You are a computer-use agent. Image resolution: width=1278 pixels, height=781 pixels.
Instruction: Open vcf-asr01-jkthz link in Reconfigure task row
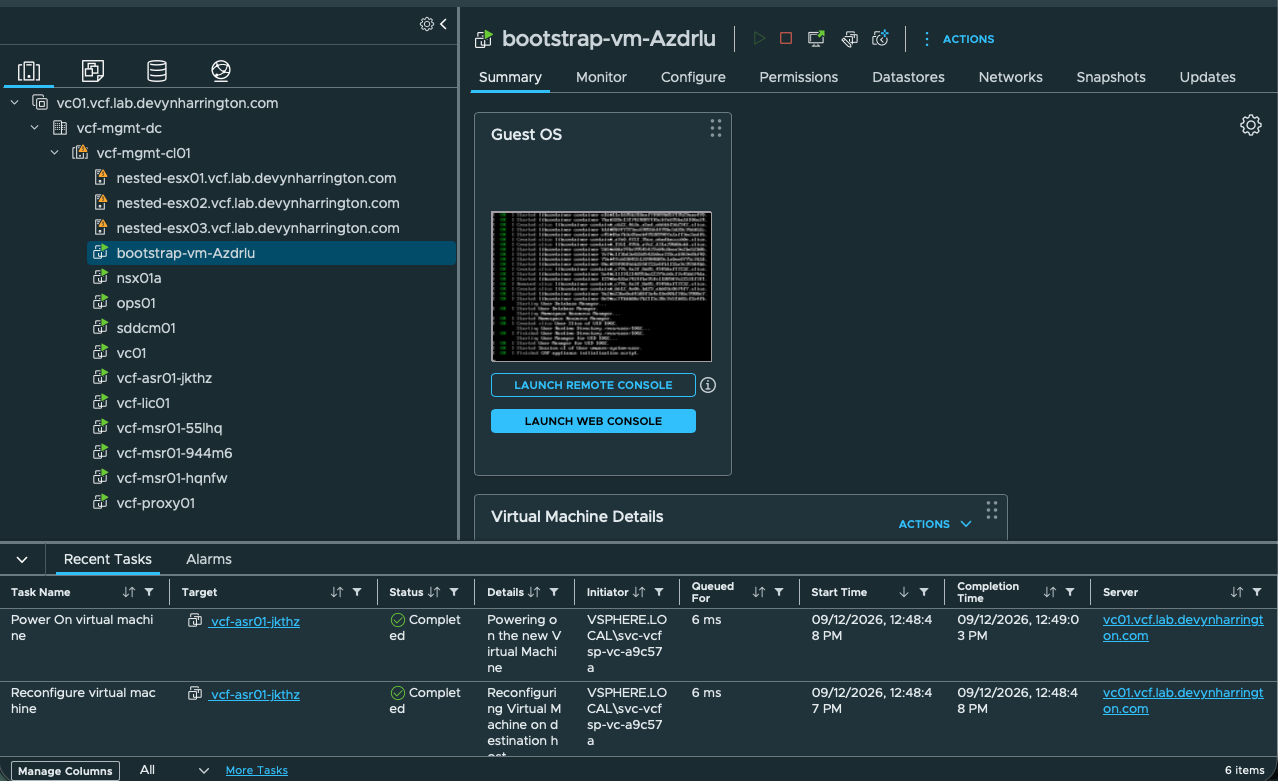(255, 694)
